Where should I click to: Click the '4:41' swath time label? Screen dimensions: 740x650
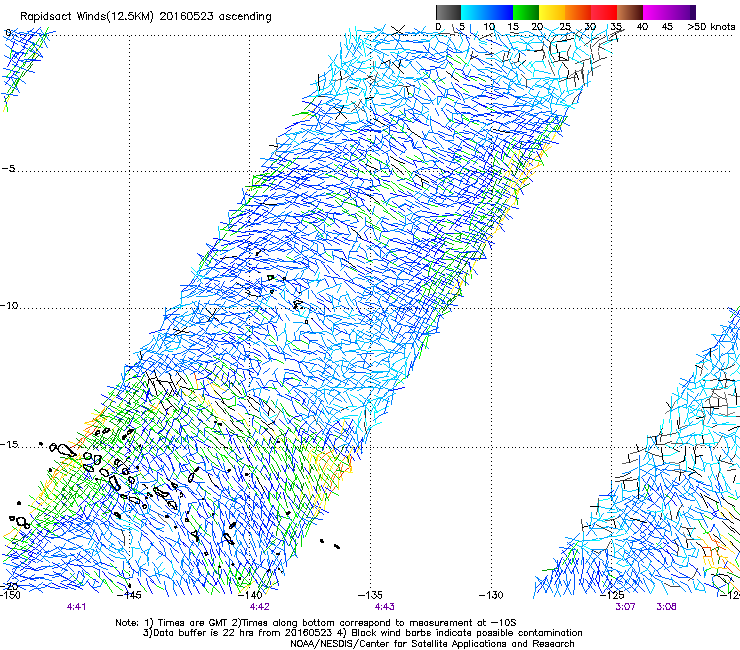pyautogui.click(x=76, y=607)
